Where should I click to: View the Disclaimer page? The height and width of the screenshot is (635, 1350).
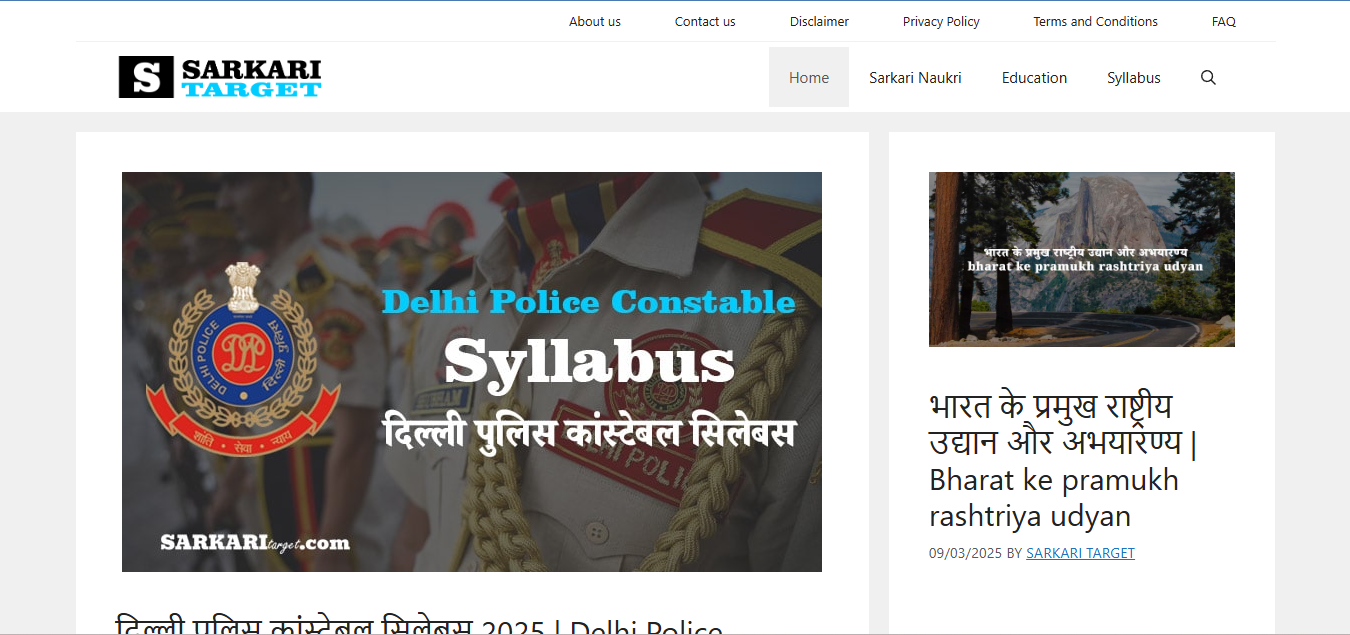click(x=819, y=21)
